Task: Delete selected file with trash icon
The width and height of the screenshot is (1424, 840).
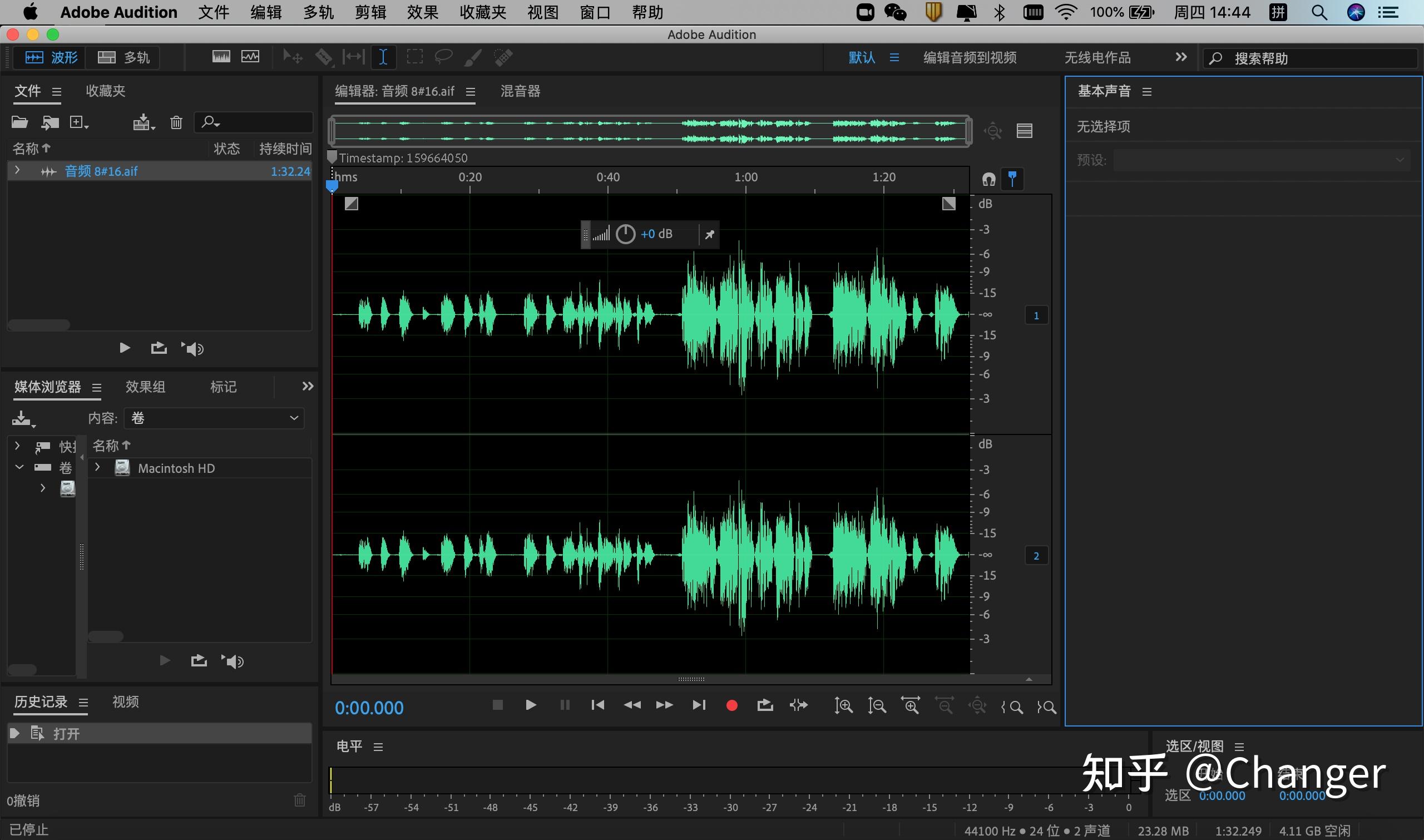Action: [176, 122]
